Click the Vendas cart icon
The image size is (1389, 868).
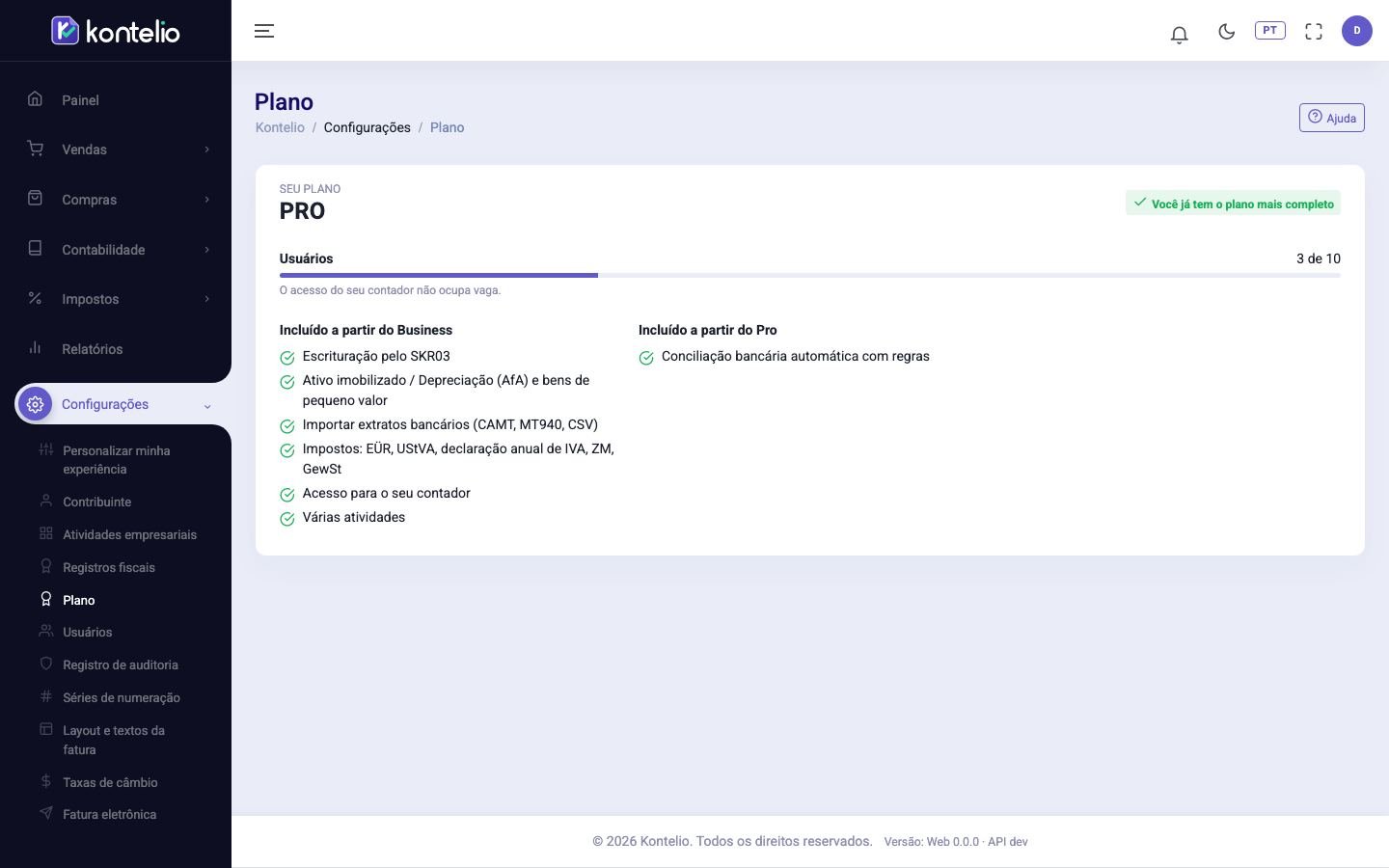click(36, 149)
